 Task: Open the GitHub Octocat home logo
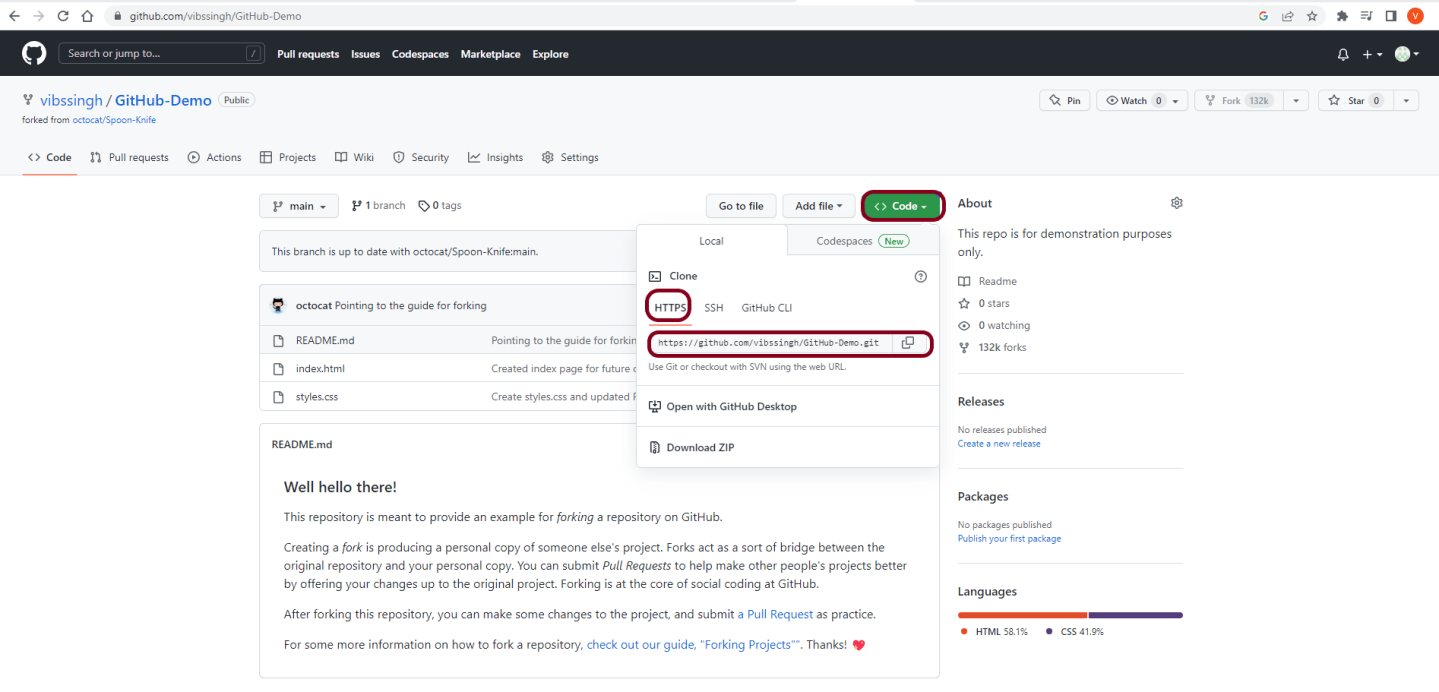pos(34,54)
